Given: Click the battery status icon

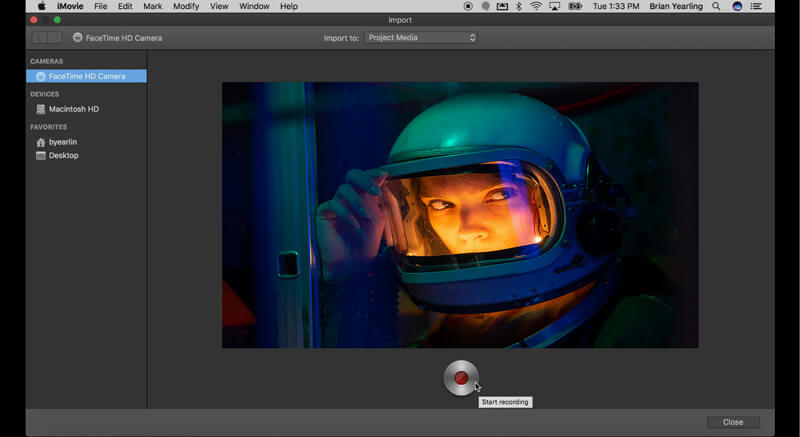Looking at the screenshot, I should (575, 6).
